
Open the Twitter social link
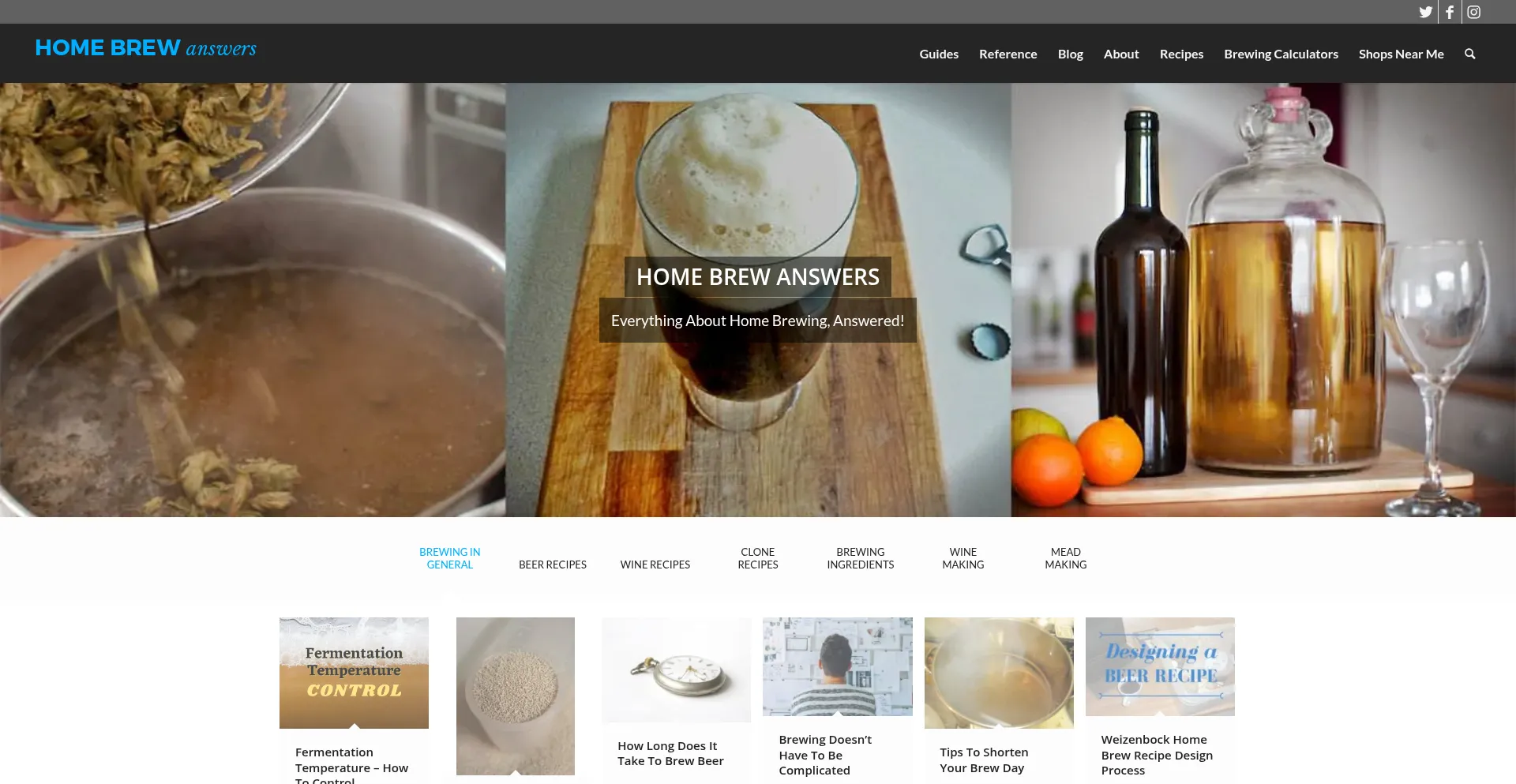[1425, 12]
